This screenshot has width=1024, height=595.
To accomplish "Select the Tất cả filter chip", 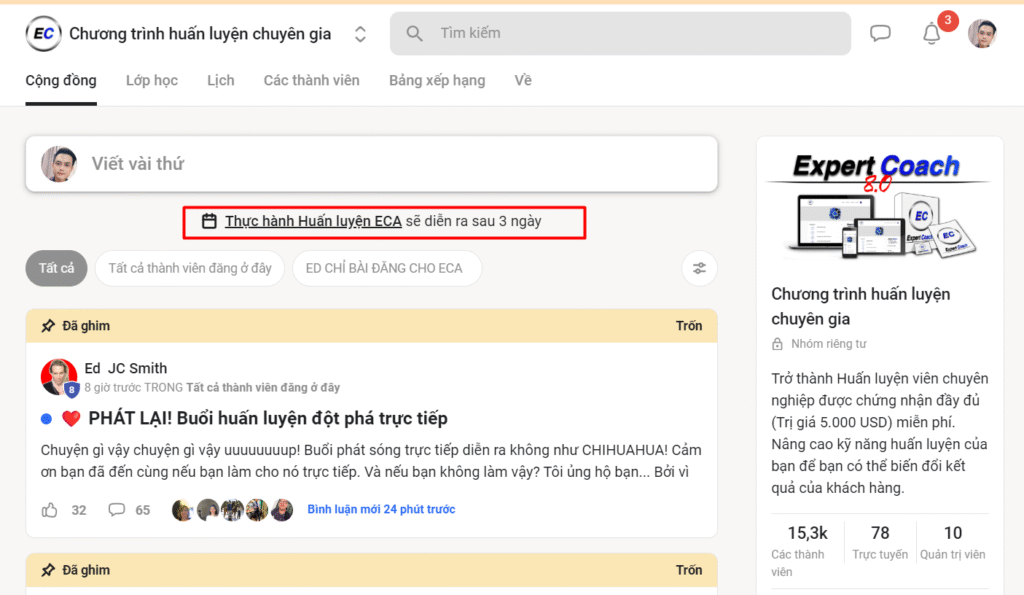I will 56,268.
